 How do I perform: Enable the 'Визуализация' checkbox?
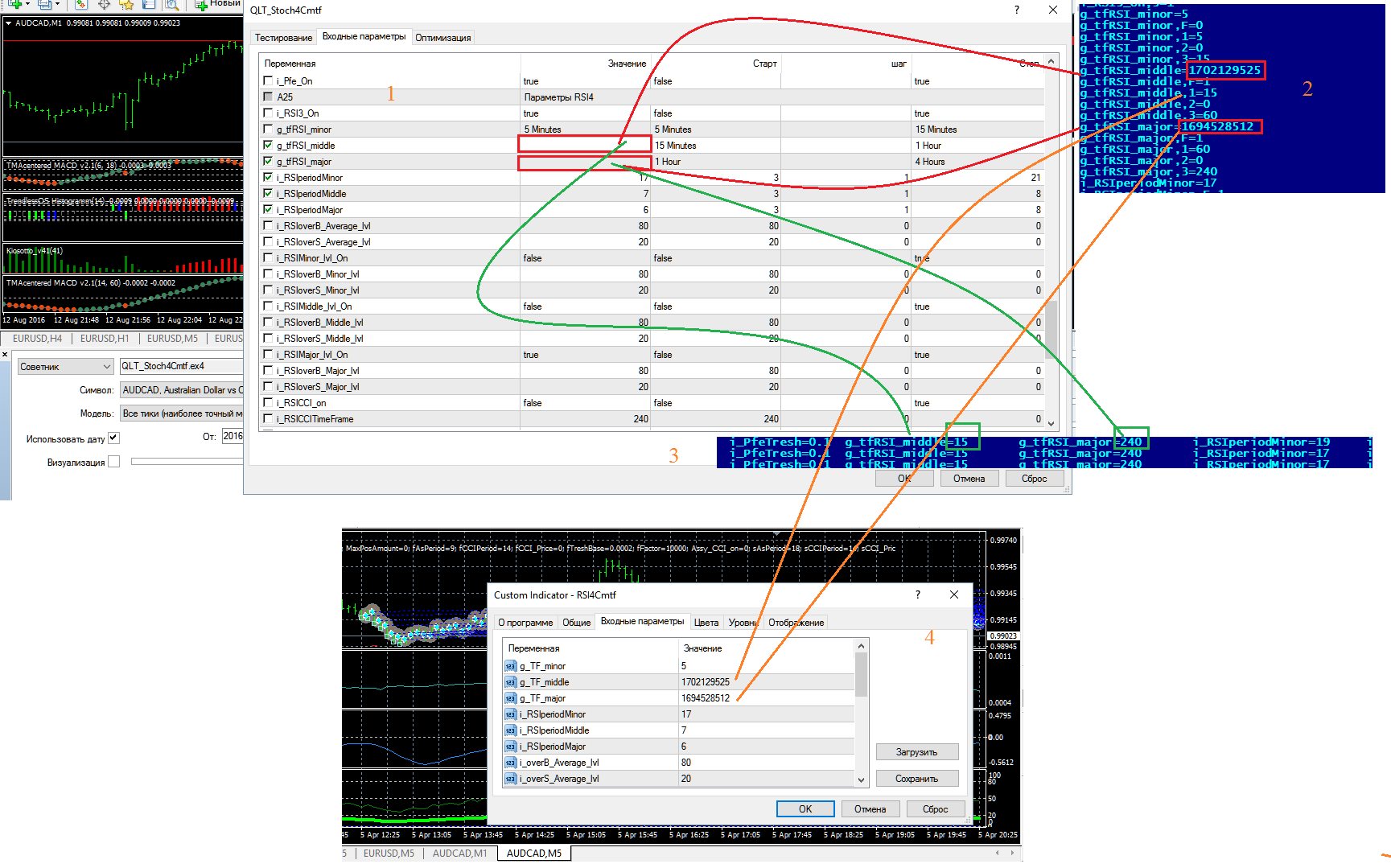[113, 462]
